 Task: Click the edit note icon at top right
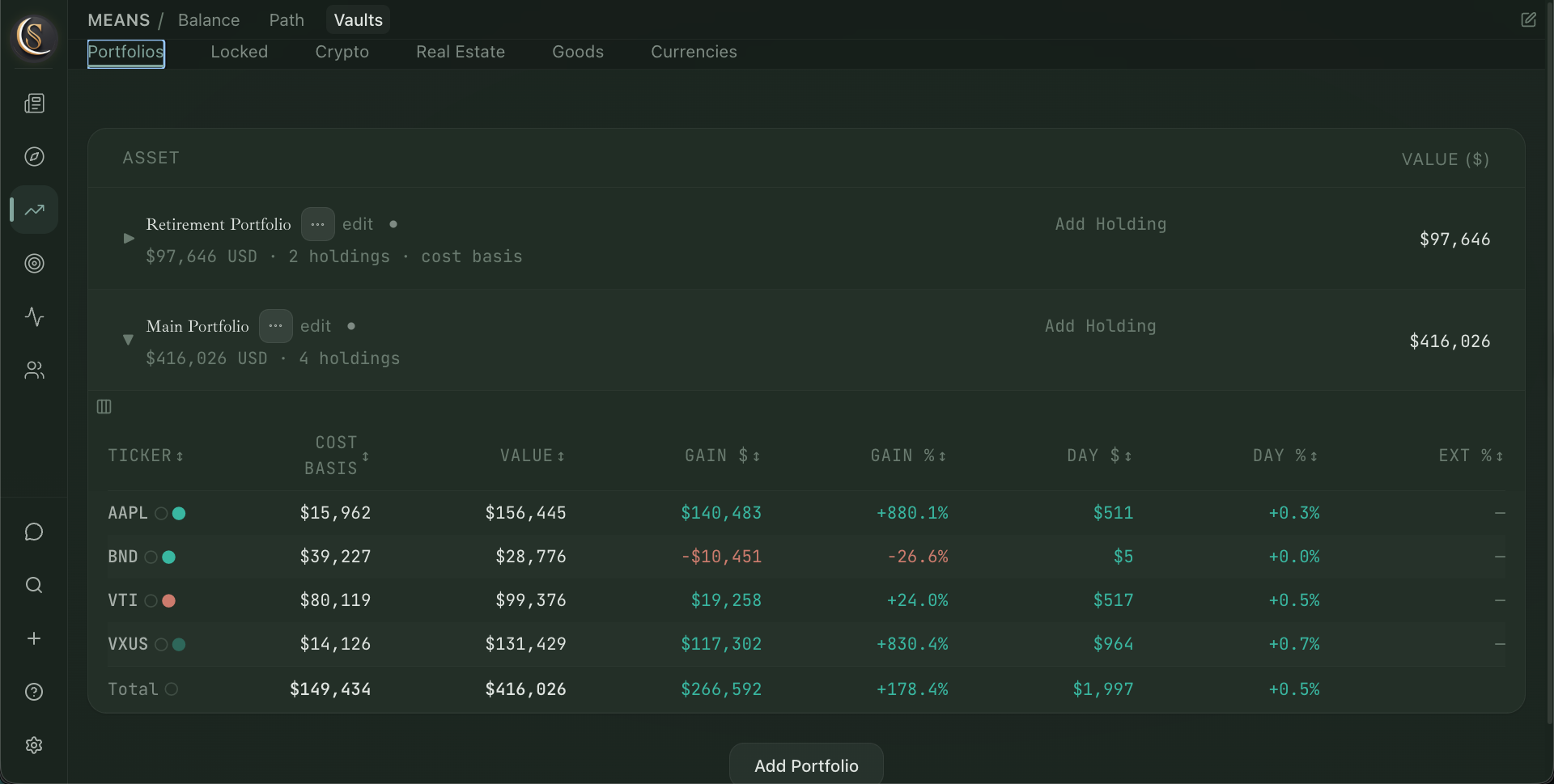point(1528,20)
